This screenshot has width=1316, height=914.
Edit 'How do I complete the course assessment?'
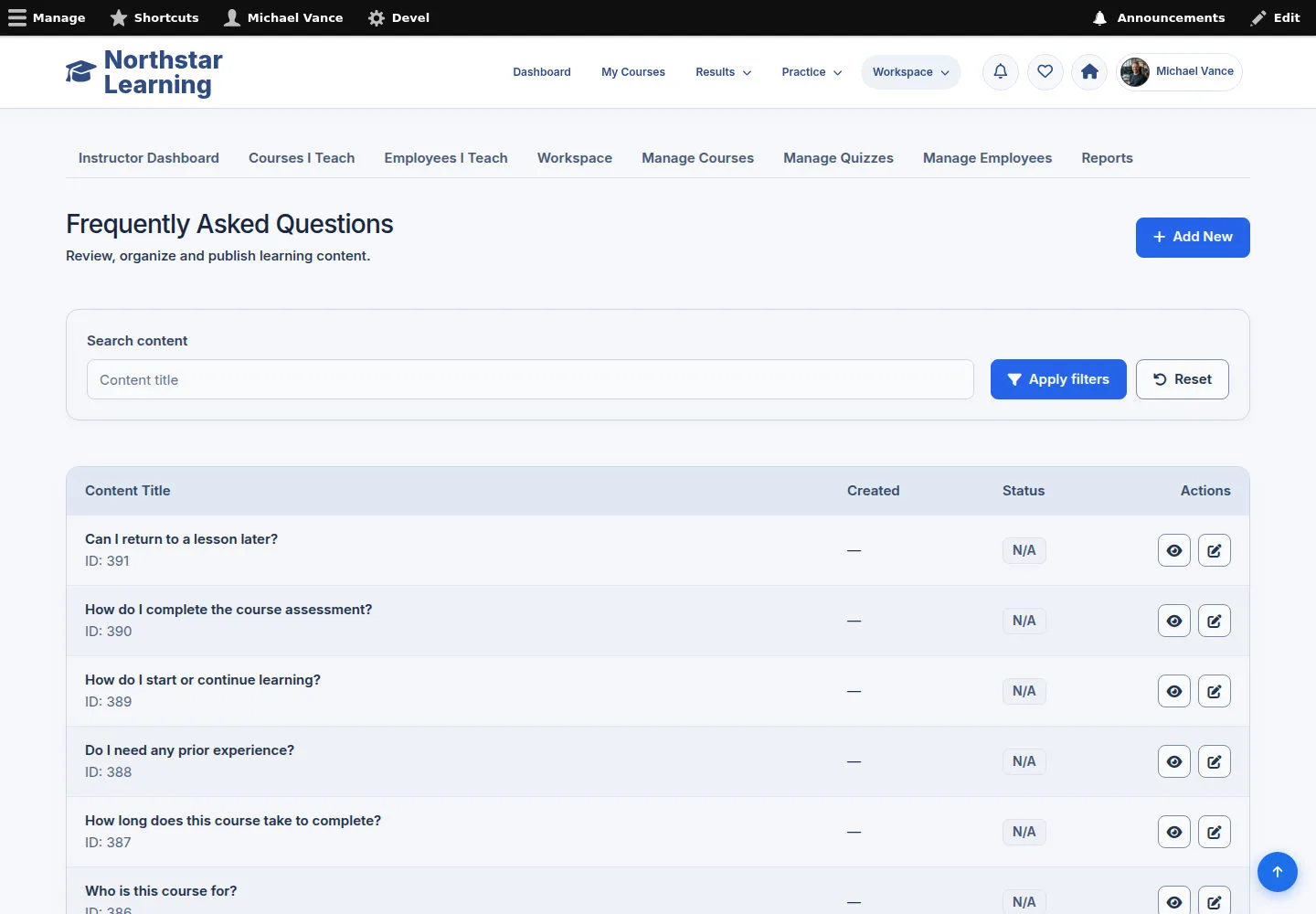(x=1215, y=621)
